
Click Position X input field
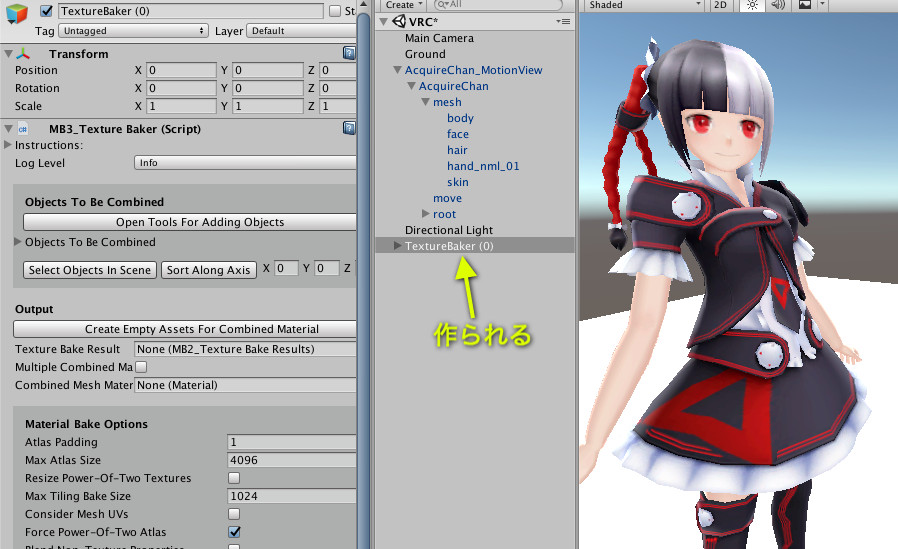(181, 70)
